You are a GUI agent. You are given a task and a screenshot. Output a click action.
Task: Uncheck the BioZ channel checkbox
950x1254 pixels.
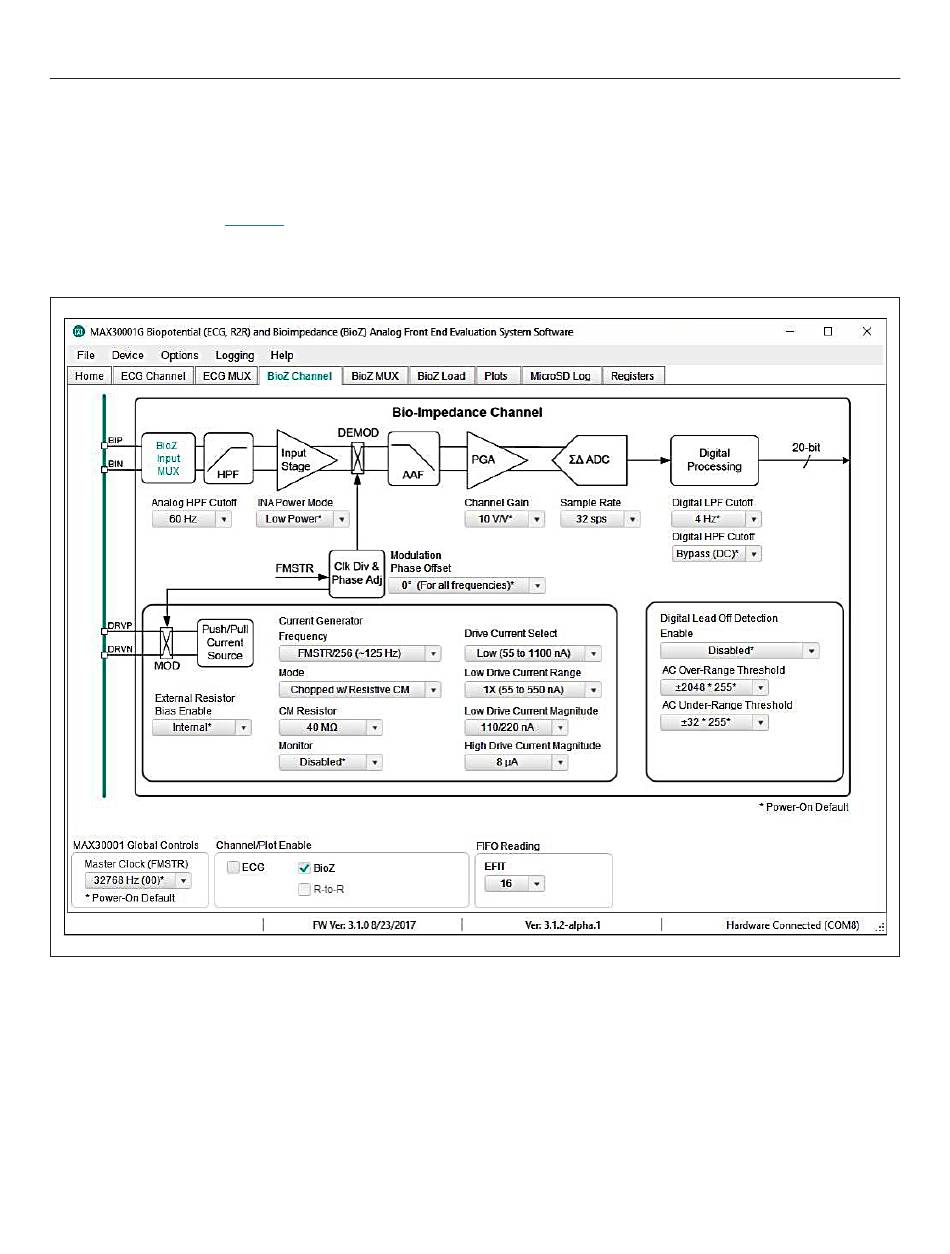pyautogui.click(x=305, y=868)
